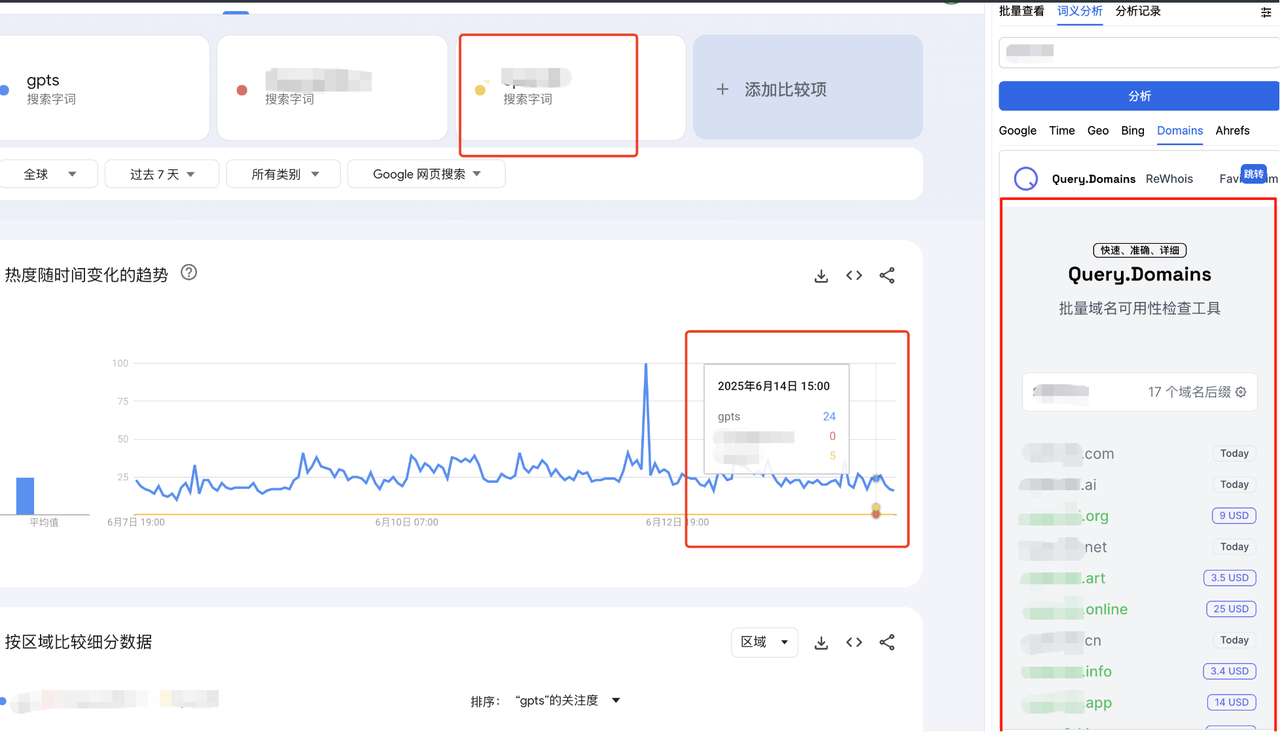1280x732 pixels.
Task: Share the interest-over-time chart
Action: point(887,276)
